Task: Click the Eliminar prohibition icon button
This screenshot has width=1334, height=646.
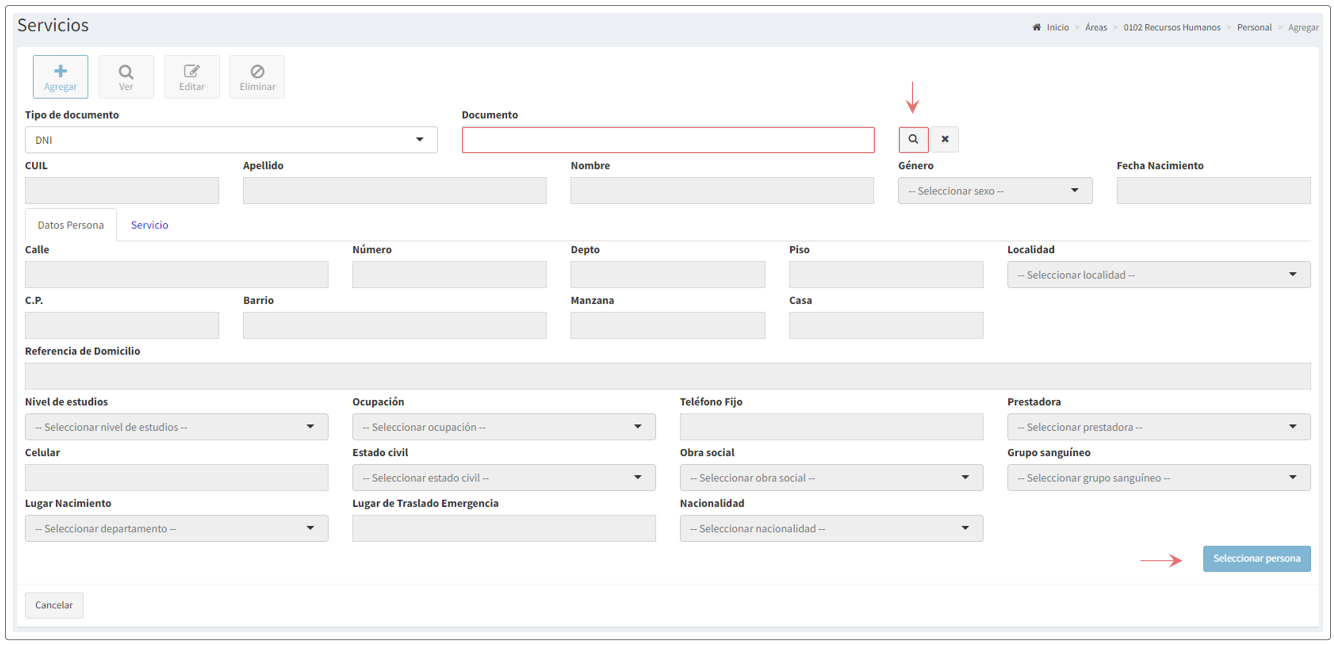Action: point(257,77)
